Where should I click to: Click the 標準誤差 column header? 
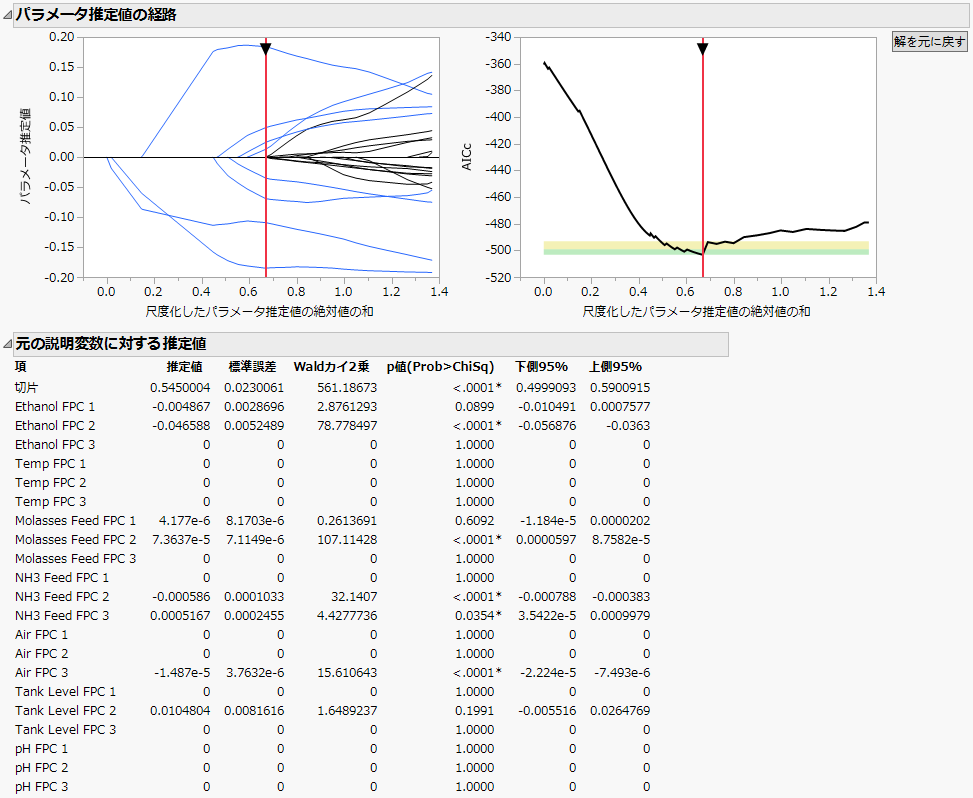[x=251, y=367]
